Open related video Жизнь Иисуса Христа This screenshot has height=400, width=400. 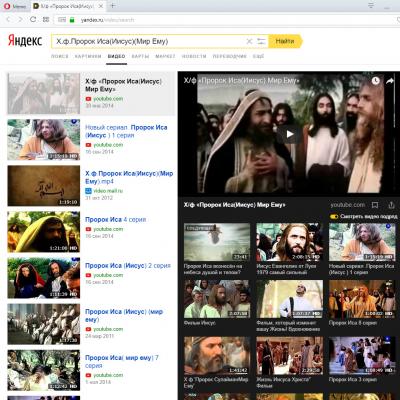pos(289,355)
